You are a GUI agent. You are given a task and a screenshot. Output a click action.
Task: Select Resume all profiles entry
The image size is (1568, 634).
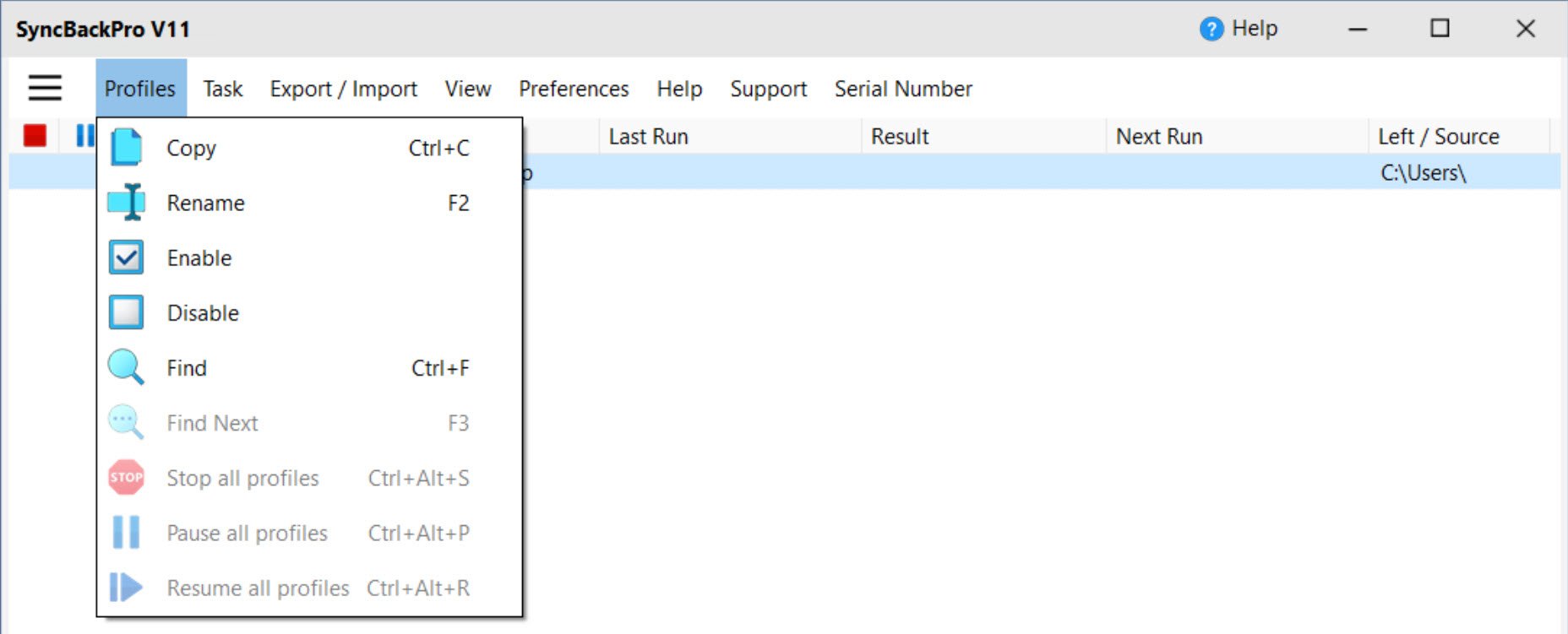pyautogui.click(x=309, y=588)
